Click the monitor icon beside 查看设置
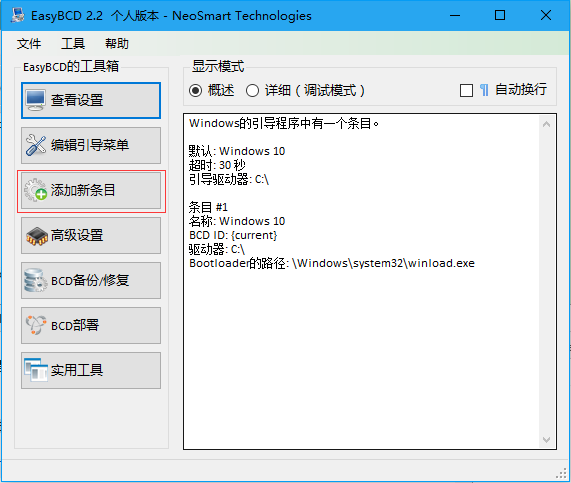This screenshot has height=483, width=571. tap(35, 100)
